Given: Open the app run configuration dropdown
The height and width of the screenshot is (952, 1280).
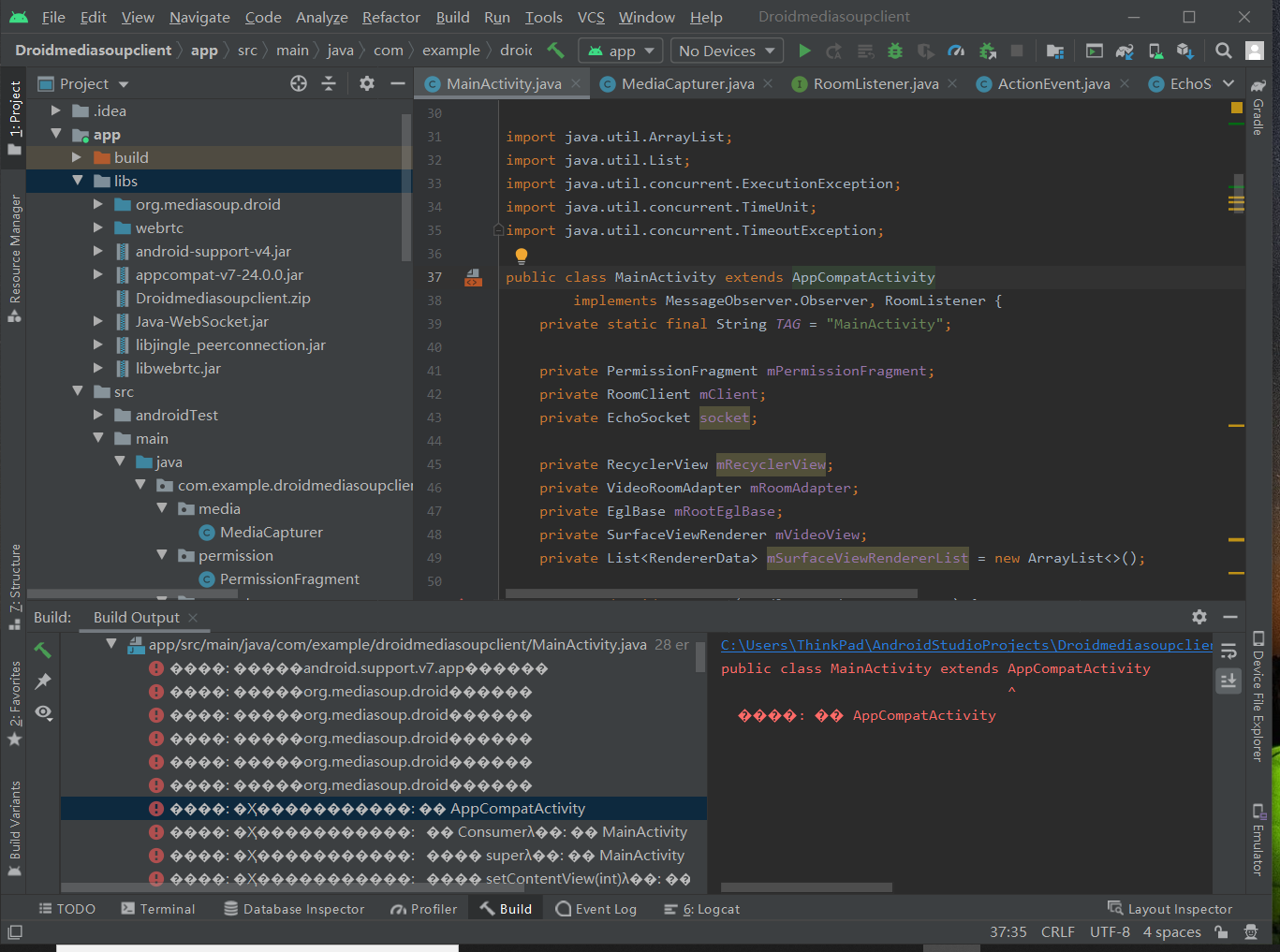Looking at the screenshot, I should pyautogui.click(x=622, y=51).
